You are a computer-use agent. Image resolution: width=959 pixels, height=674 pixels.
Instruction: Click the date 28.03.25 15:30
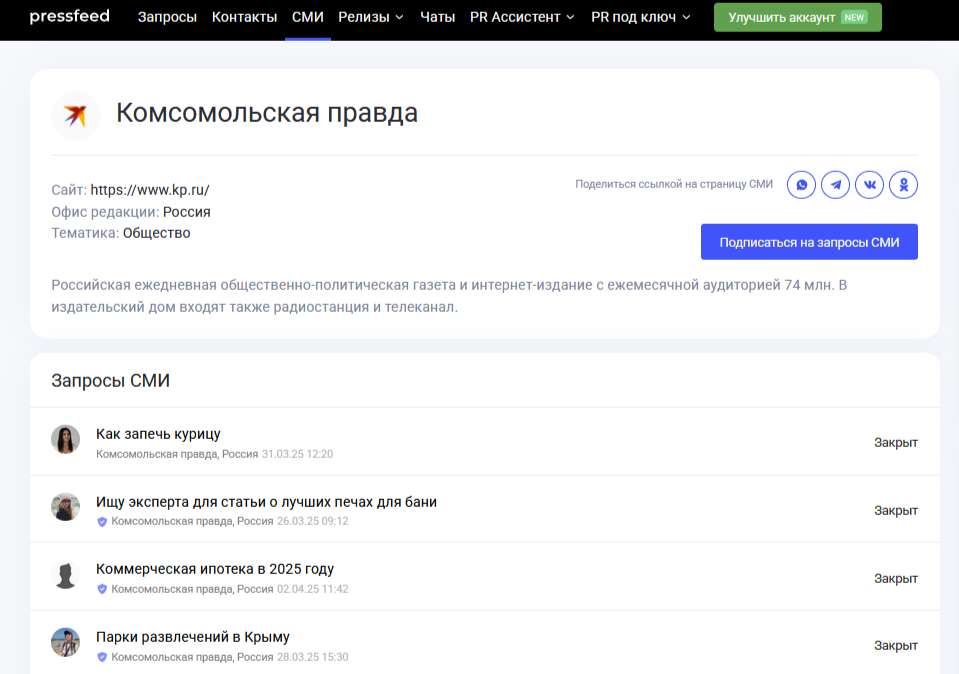(313, 657)
